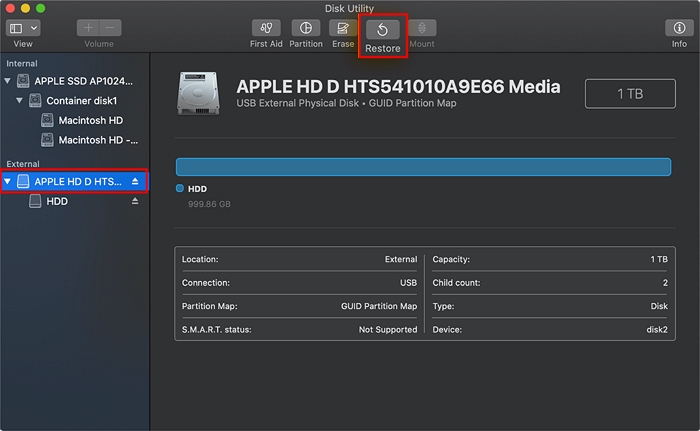Open the Info panel icon

point(679,29)
